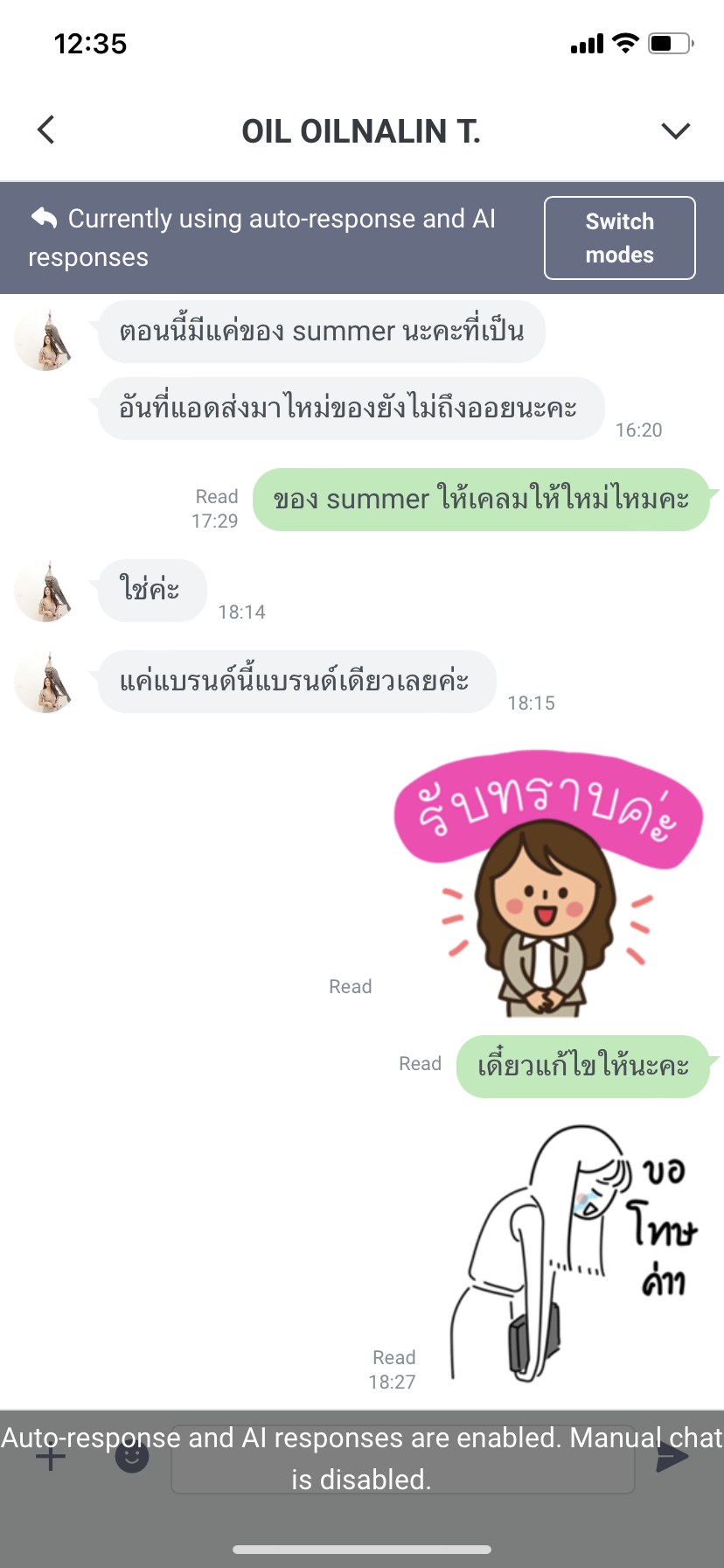Tap the avatar next to ใช่ค่ะ

point(45,591)
